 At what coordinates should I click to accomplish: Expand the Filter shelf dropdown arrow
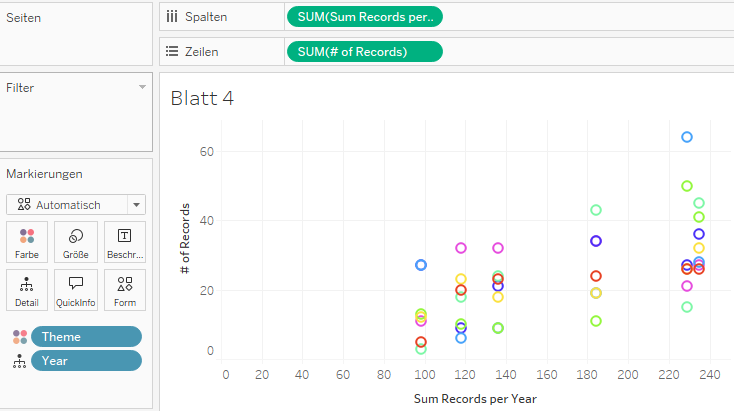coord(142,88)
